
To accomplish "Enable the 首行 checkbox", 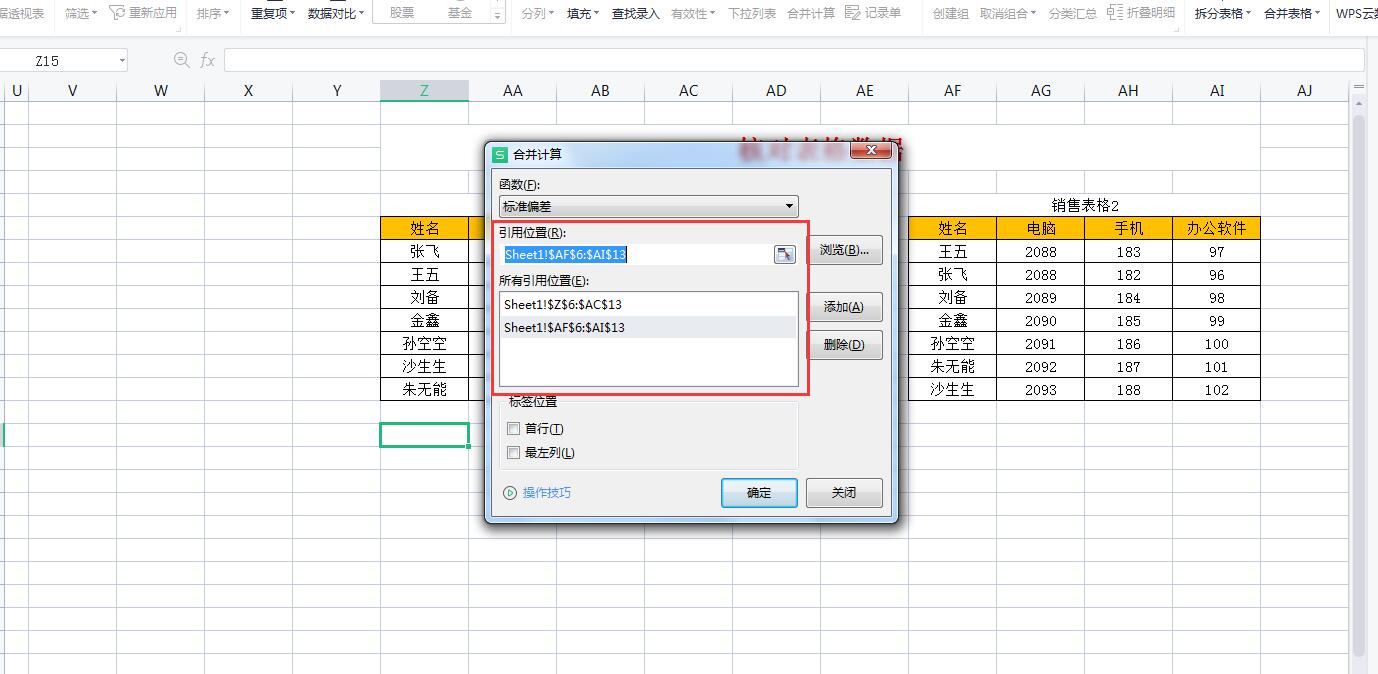I will click(514, 429).
